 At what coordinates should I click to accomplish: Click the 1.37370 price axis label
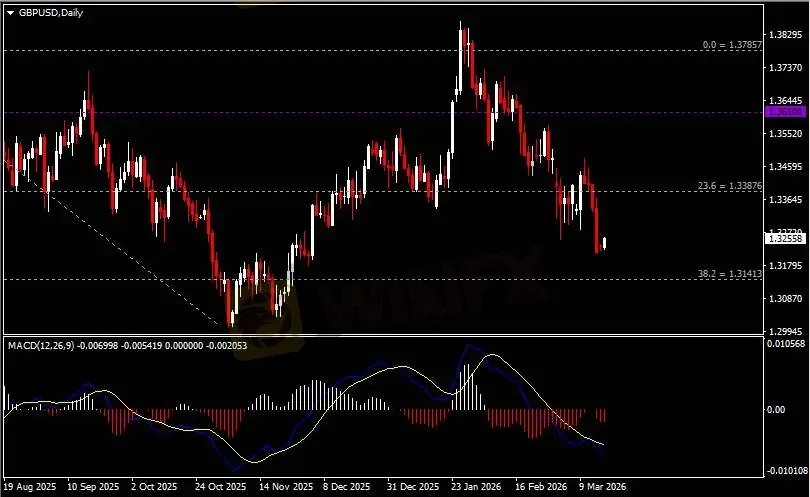(786, 68)
